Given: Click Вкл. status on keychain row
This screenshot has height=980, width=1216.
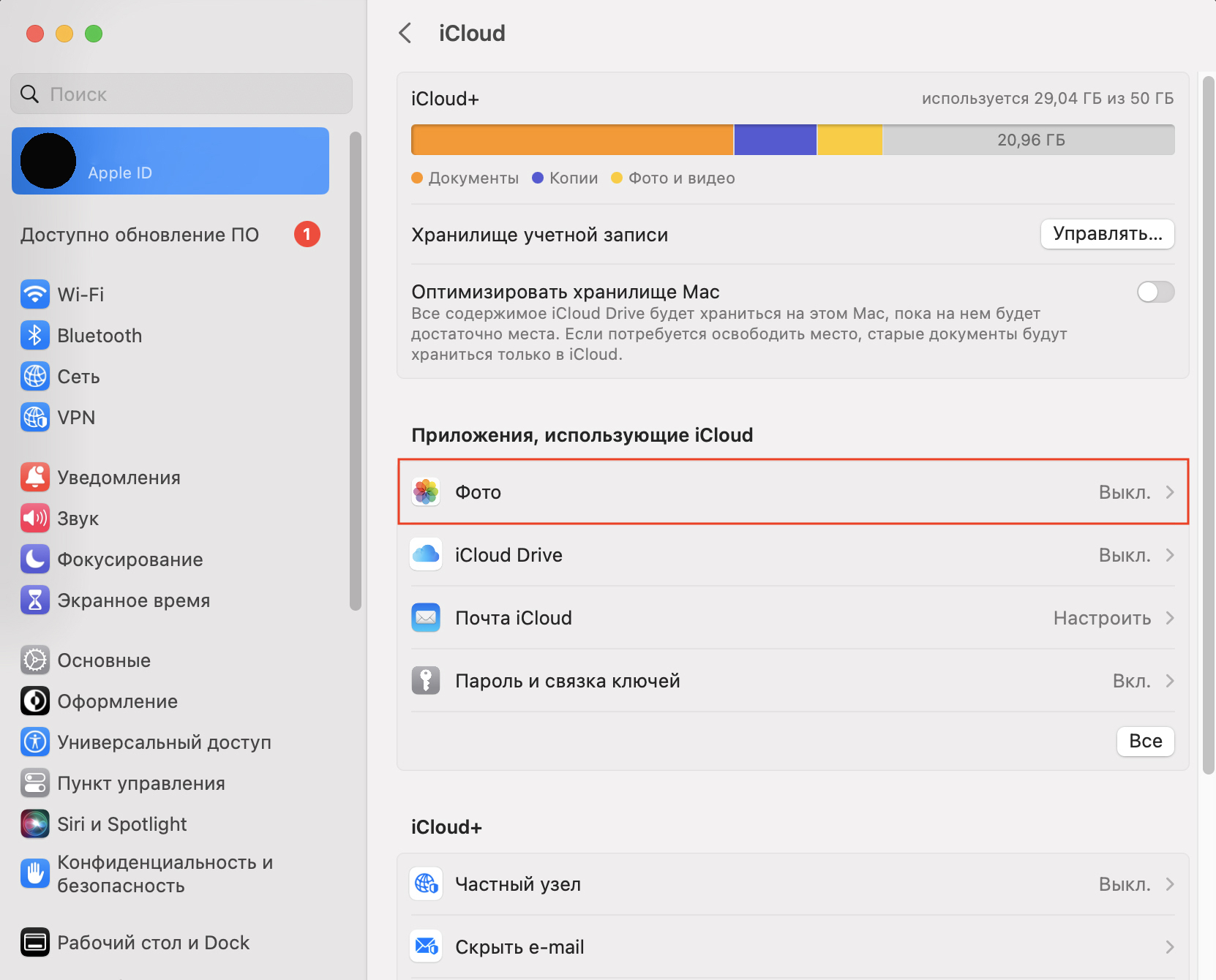Looking at the screenshot, I should [x=1132, y=681].
